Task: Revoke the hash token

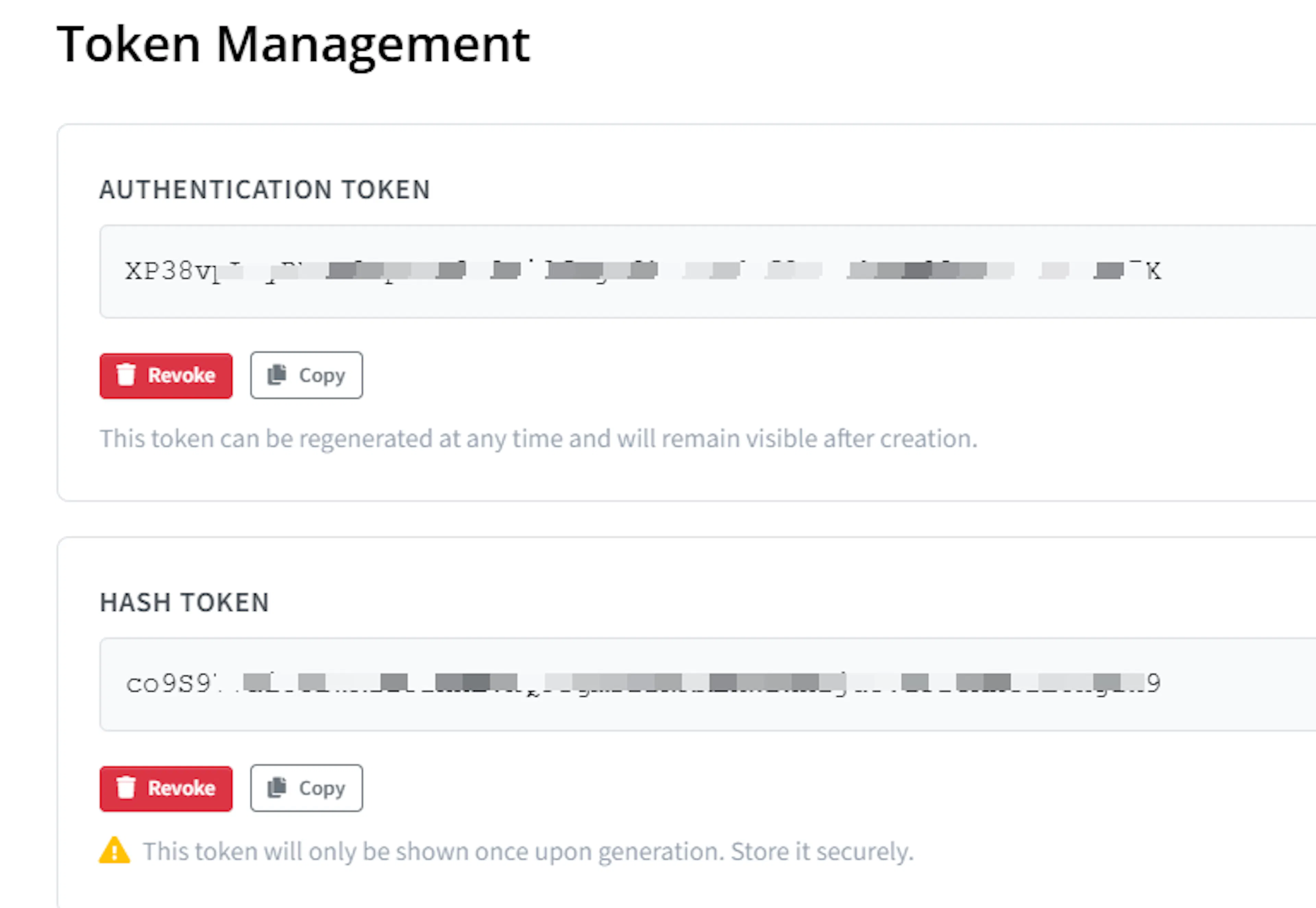Action: 166,788
